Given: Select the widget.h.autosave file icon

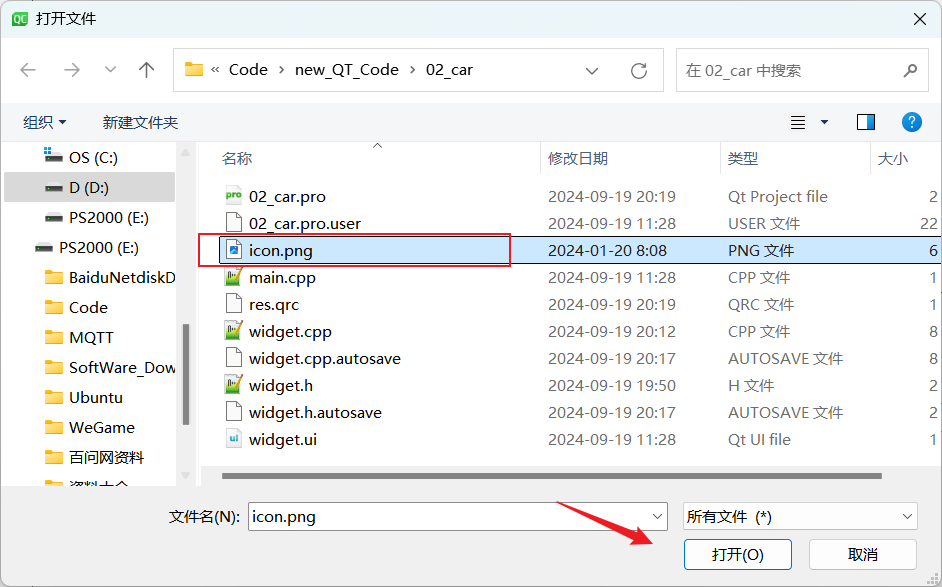Looking at the screenshot, I should click(233, 412).
